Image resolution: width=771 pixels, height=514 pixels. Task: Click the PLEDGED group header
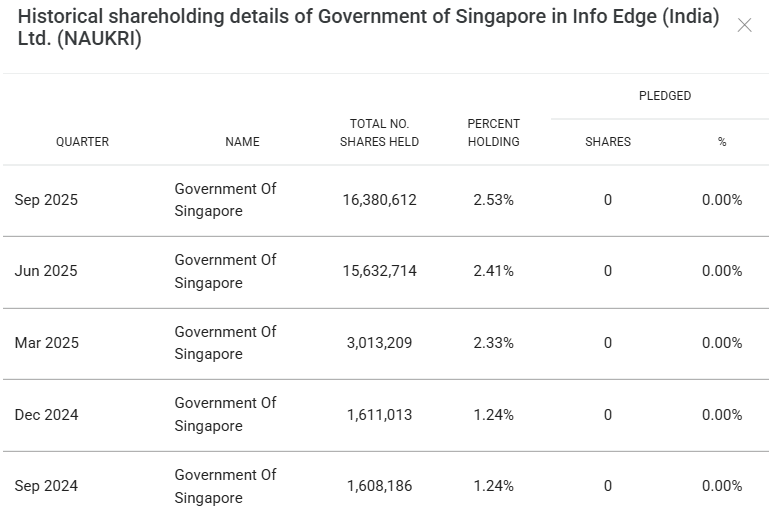(x=665, y=96)
